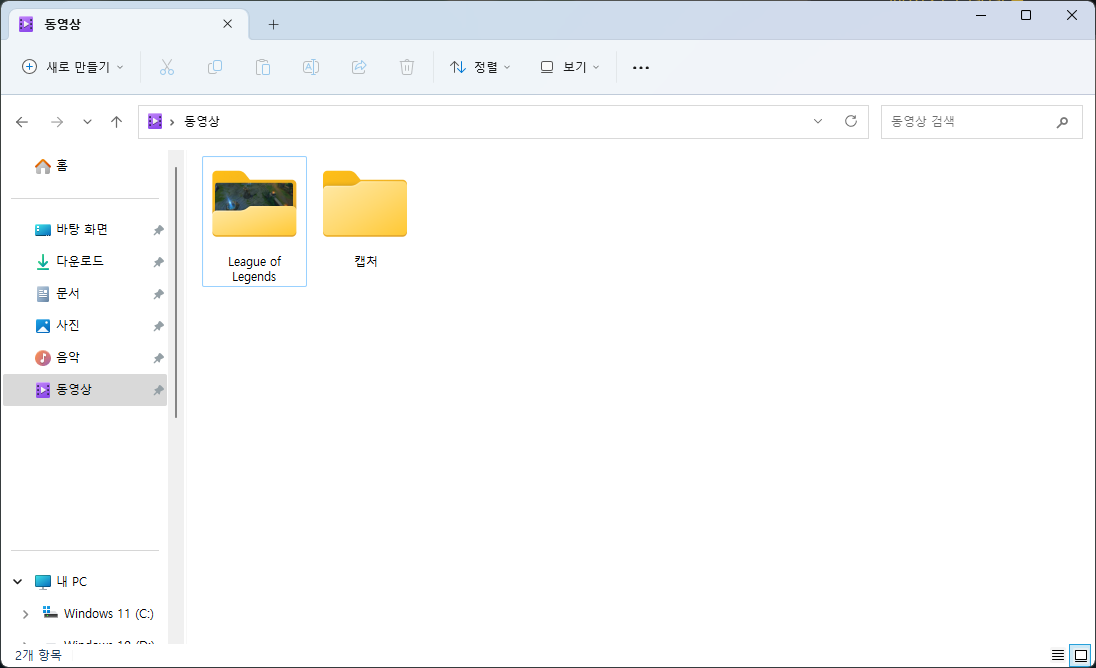Viewport: 1096px width, 668px height.
Task: Rename the selected folder
Action: (x=310, y=67)
